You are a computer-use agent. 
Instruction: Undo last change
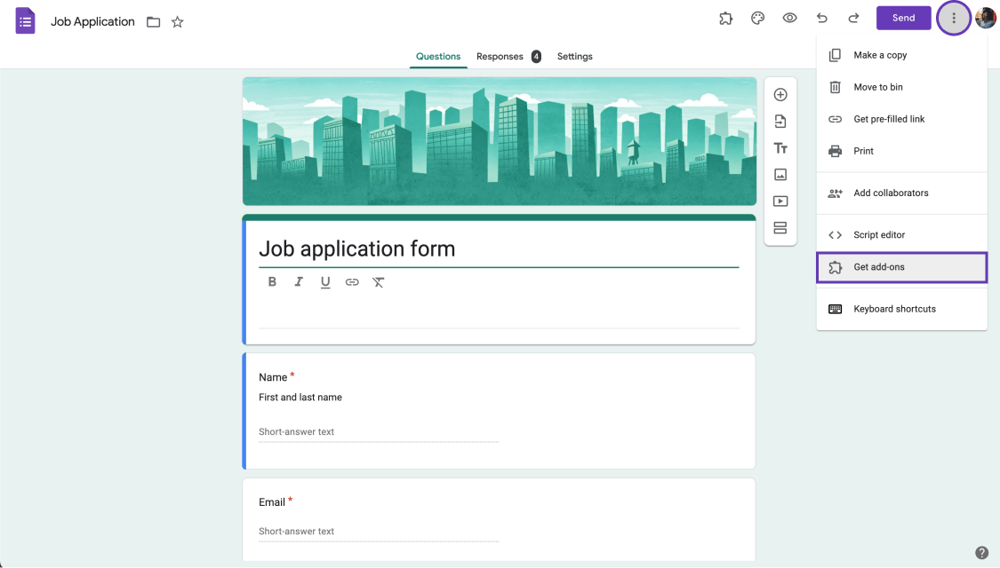(x=821, y=18)
